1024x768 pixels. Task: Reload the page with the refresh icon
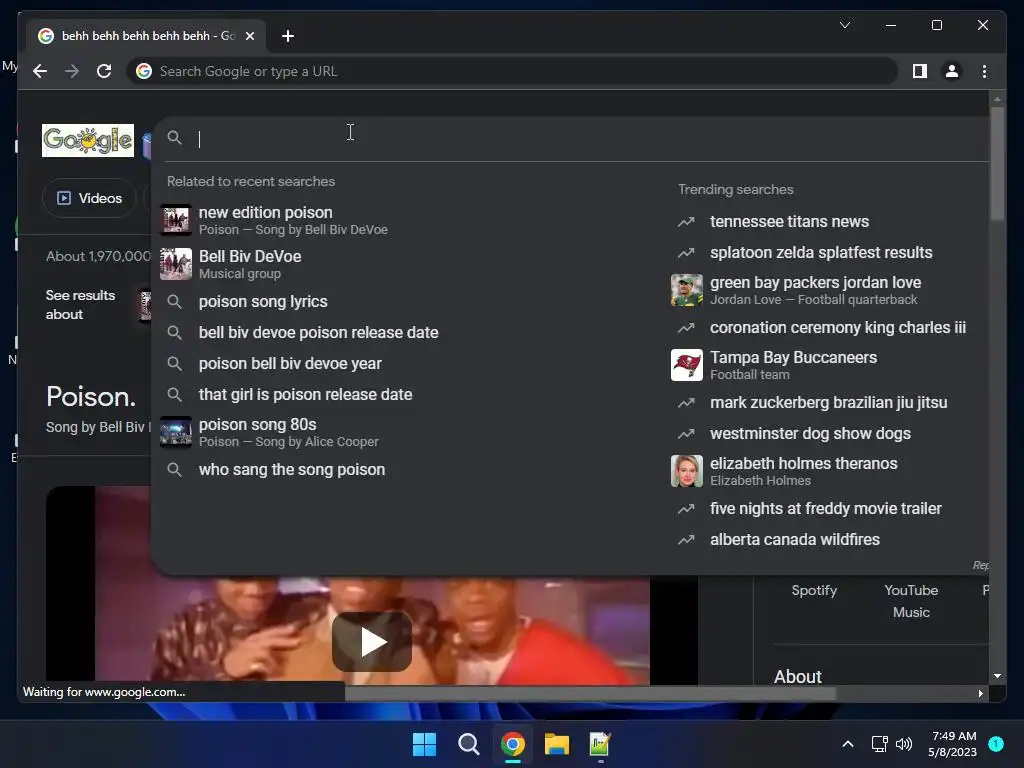[104, 71]
